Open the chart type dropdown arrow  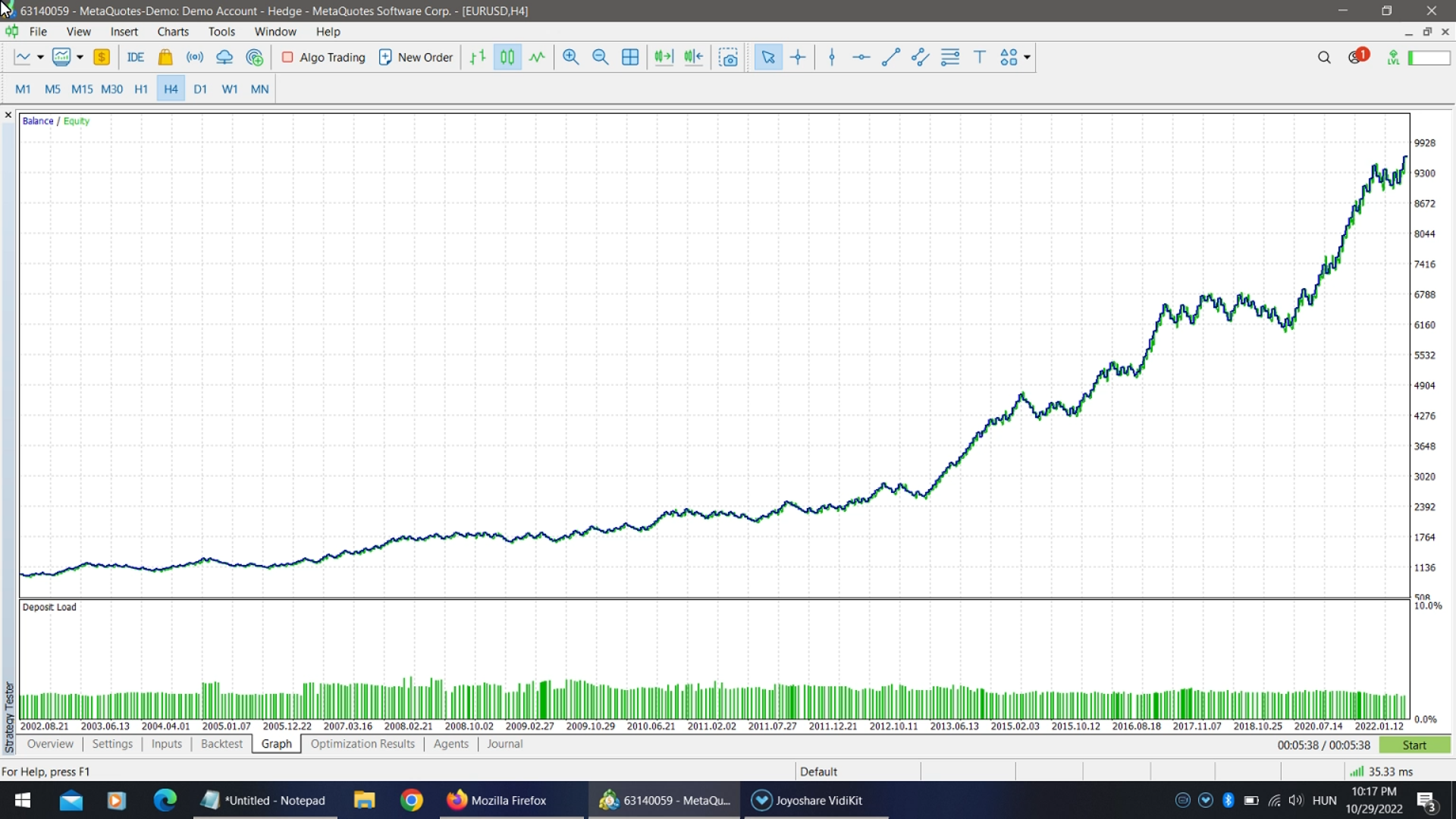[40, 57]
